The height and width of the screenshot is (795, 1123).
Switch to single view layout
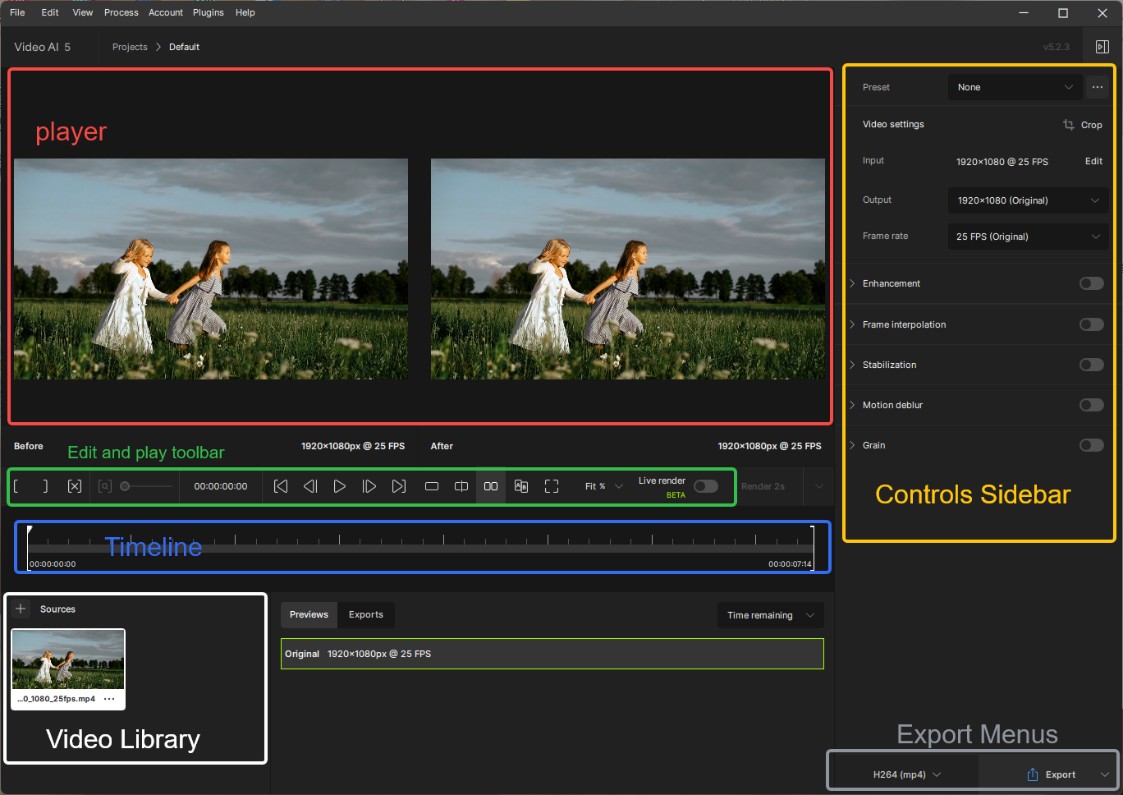(x=432, y=486)
